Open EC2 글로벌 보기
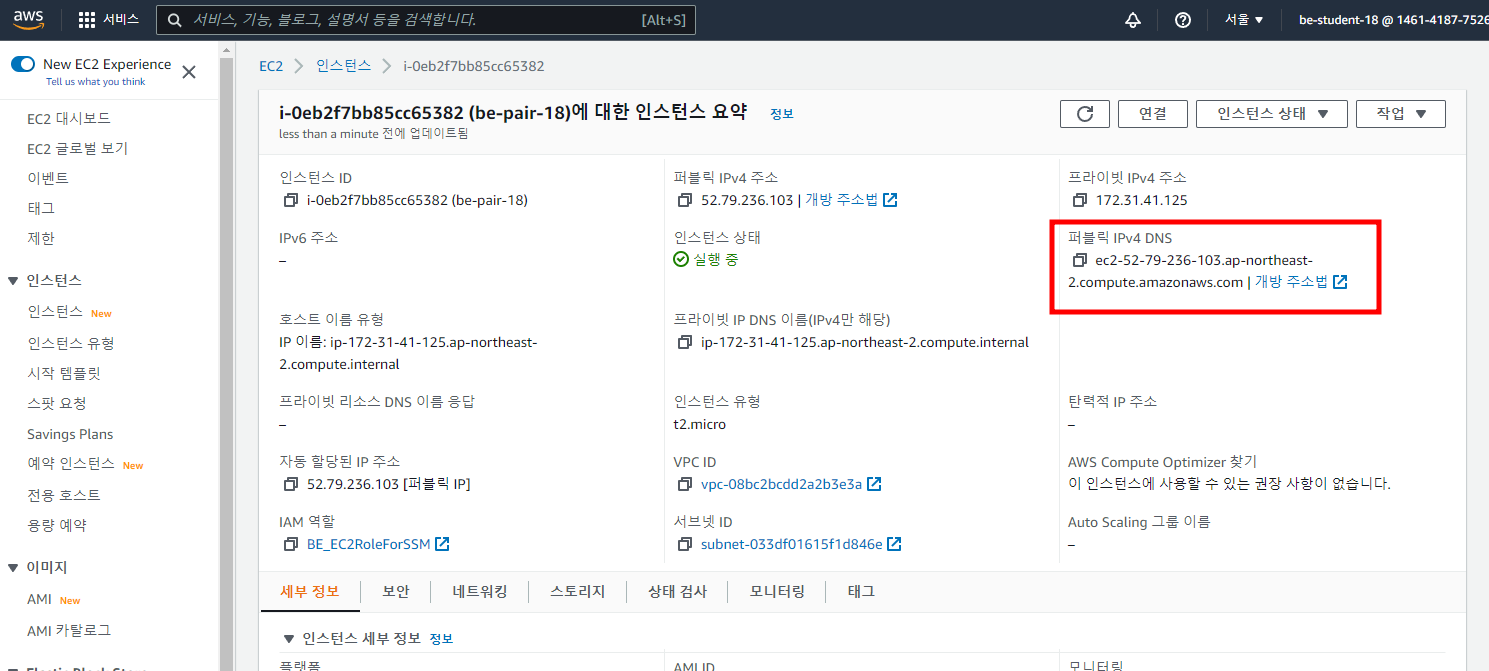Screen dimensions: 1489x671 77,148
